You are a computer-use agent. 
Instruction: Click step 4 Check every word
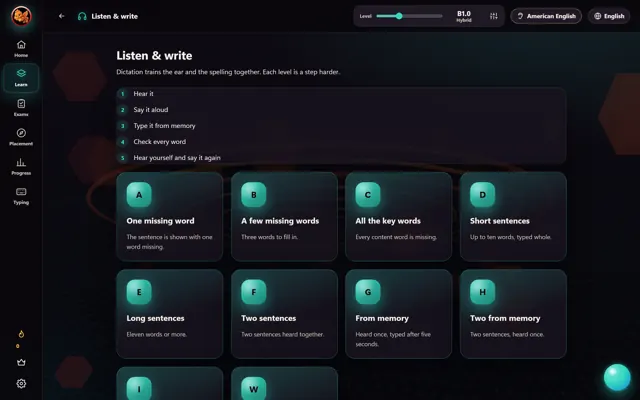tap(160, 142)
